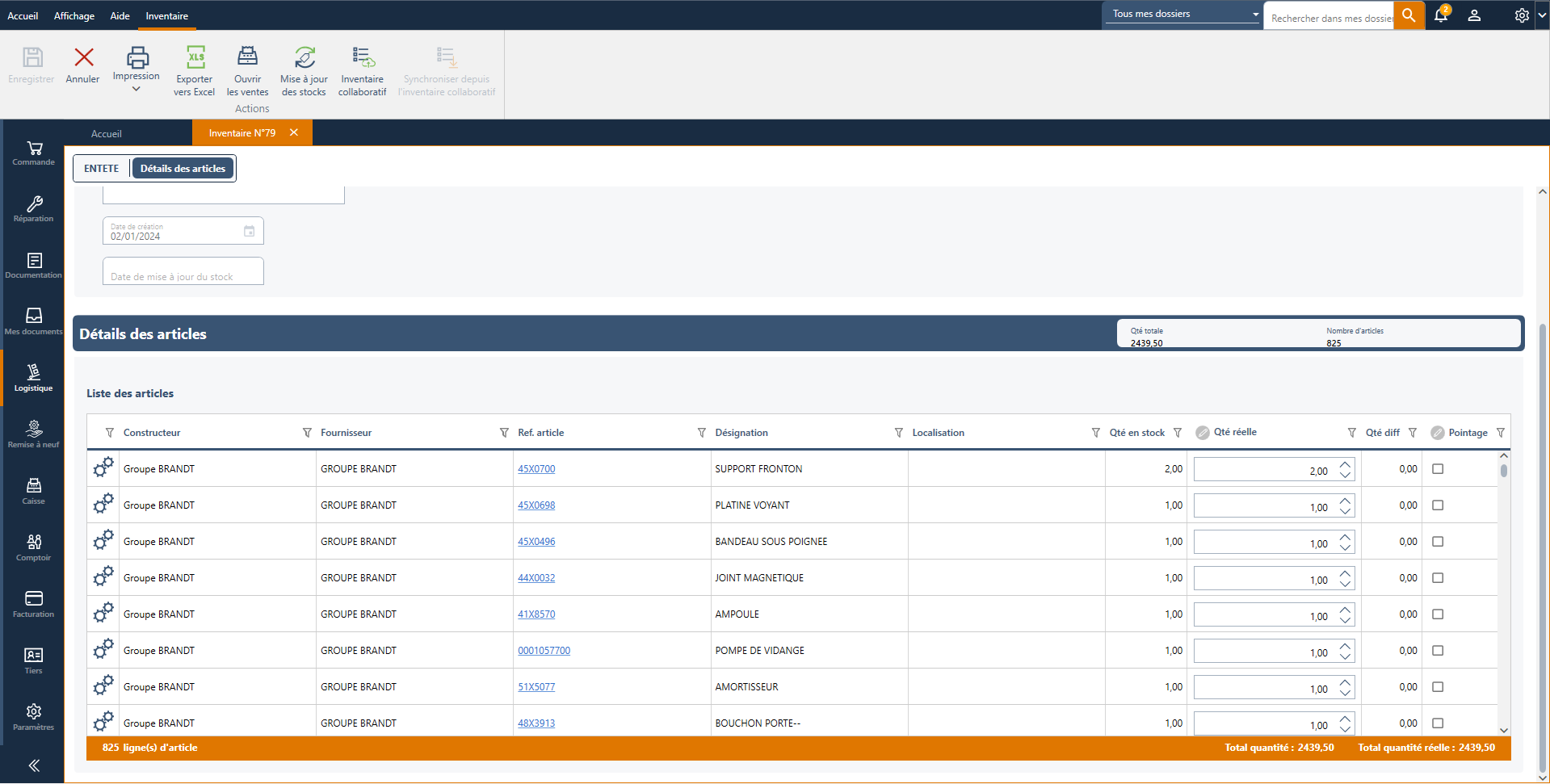This screenshot has width=1550, height=784.
Task: Open the Date de création calendar picker
Action: pos(250,232)
